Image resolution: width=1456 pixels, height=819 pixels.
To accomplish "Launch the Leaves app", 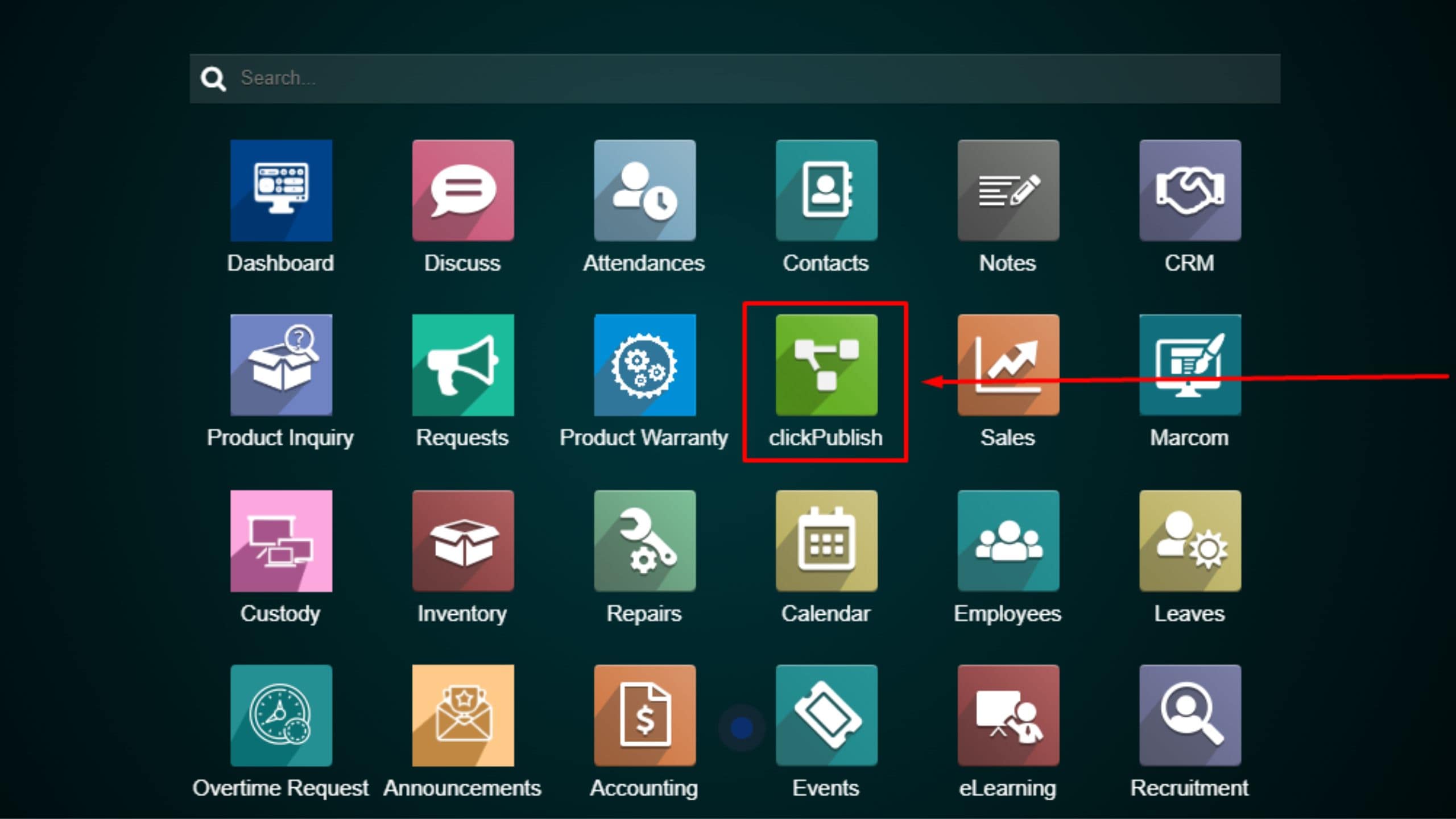I will coord(1190,541).
